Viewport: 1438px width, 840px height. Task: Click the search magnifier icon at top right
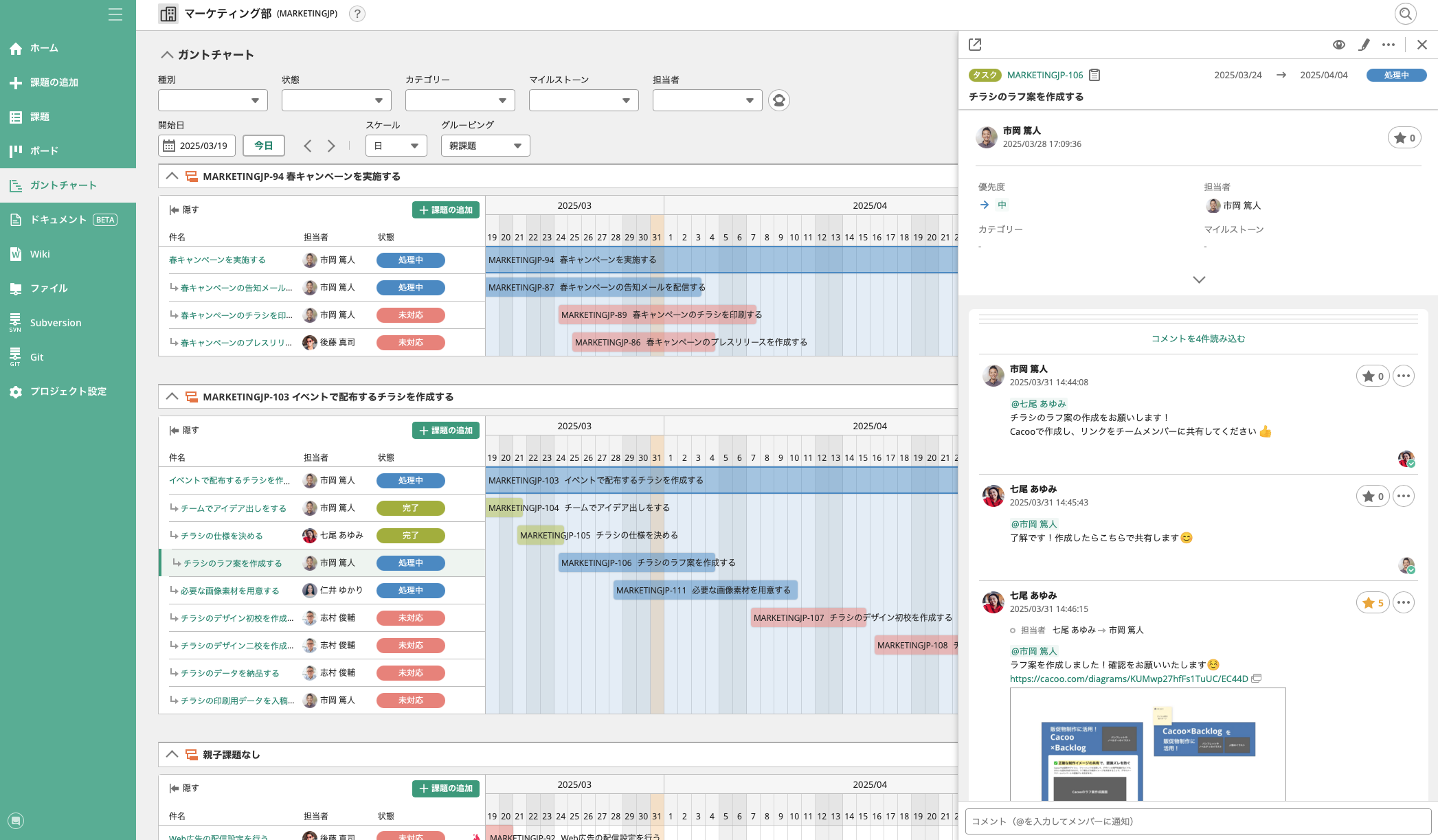pyautogui.click(x=1406, y=14)
